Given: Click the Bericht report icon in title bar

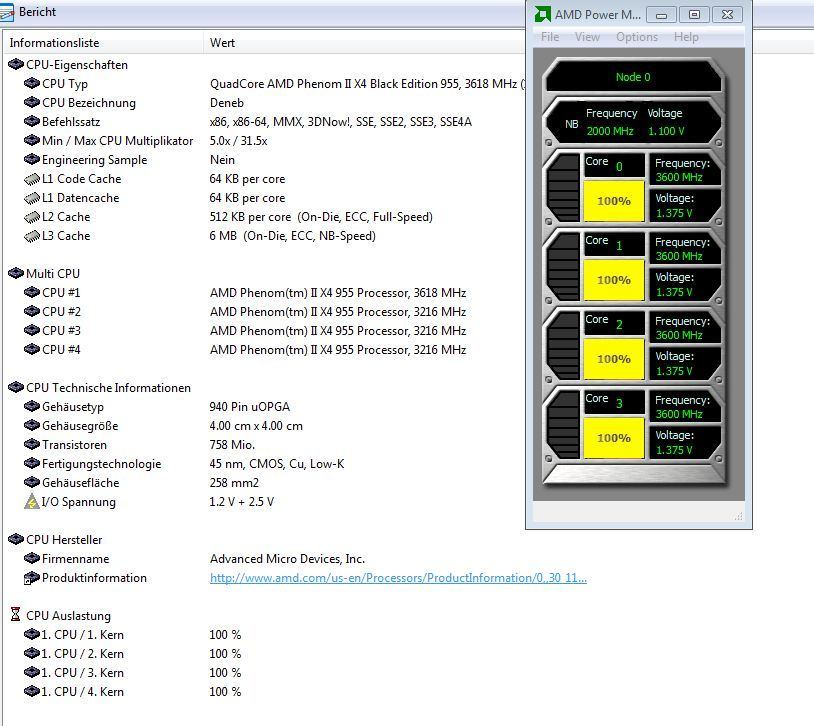Looking at the screenshot, I should pos(7,13).
